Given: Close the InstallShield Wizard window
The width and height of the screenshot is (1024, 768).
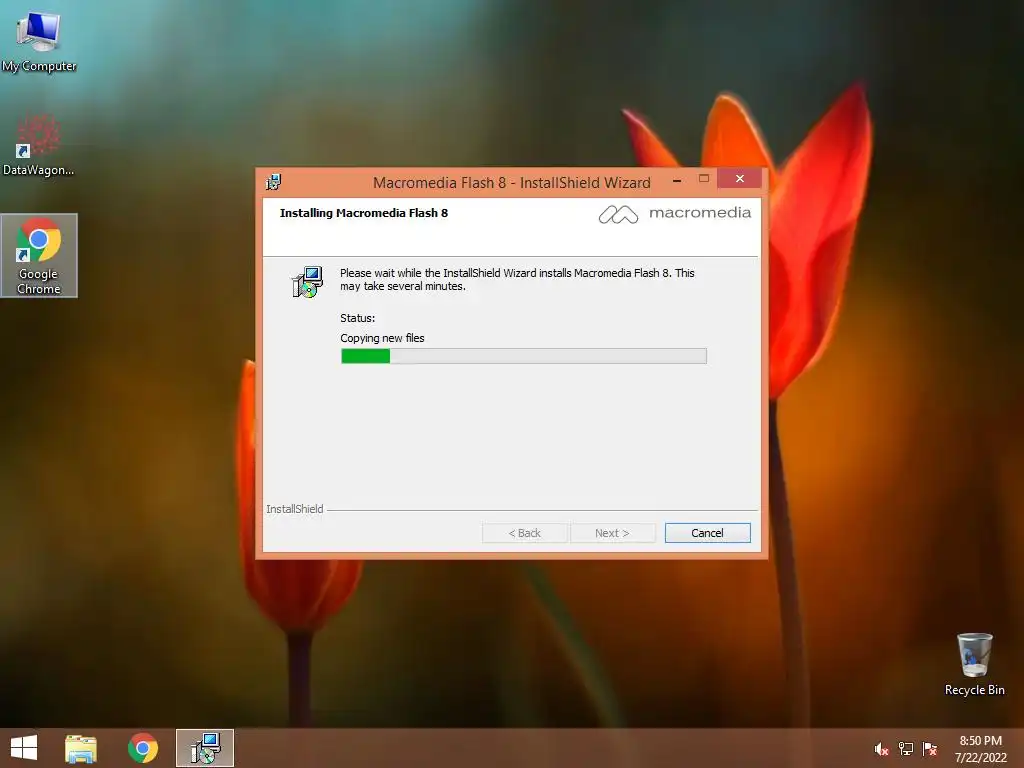Looking at the screenshot, I should click(739, 178).
